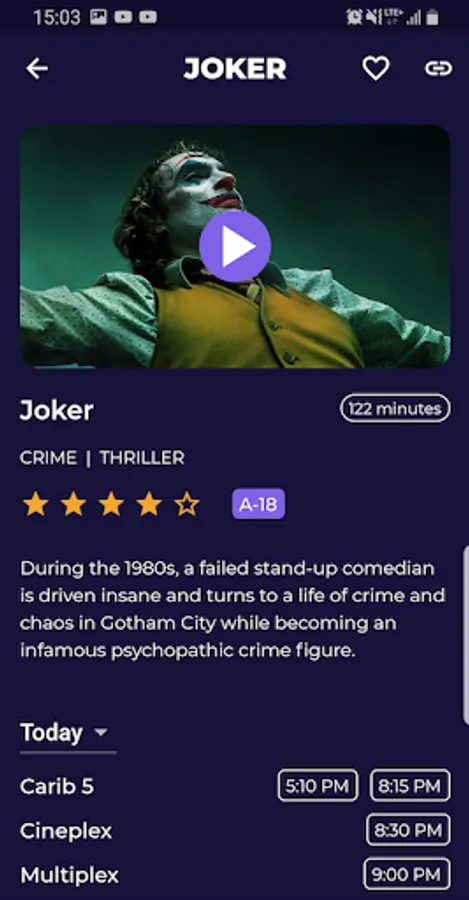Tap the THRILLER genre label

tap(142, 458)
